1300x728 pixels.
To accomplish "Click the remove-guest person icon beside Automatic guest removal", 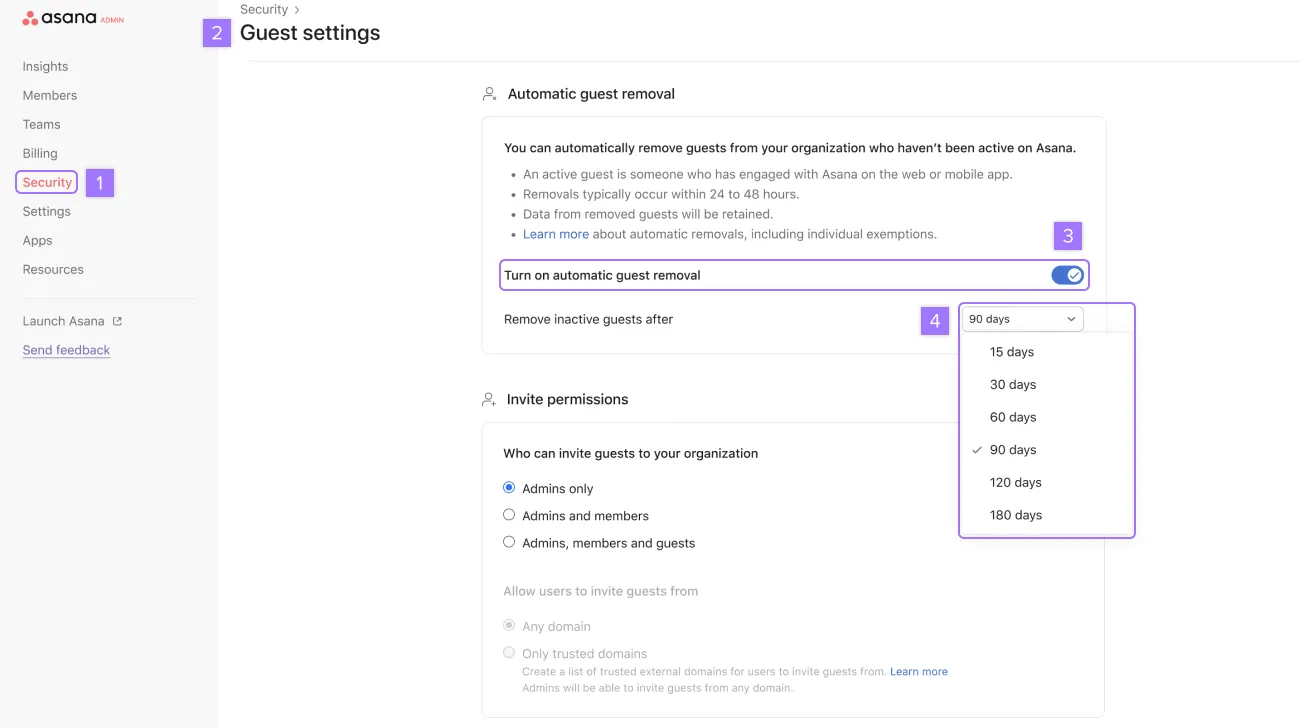I will coord(489,92).
